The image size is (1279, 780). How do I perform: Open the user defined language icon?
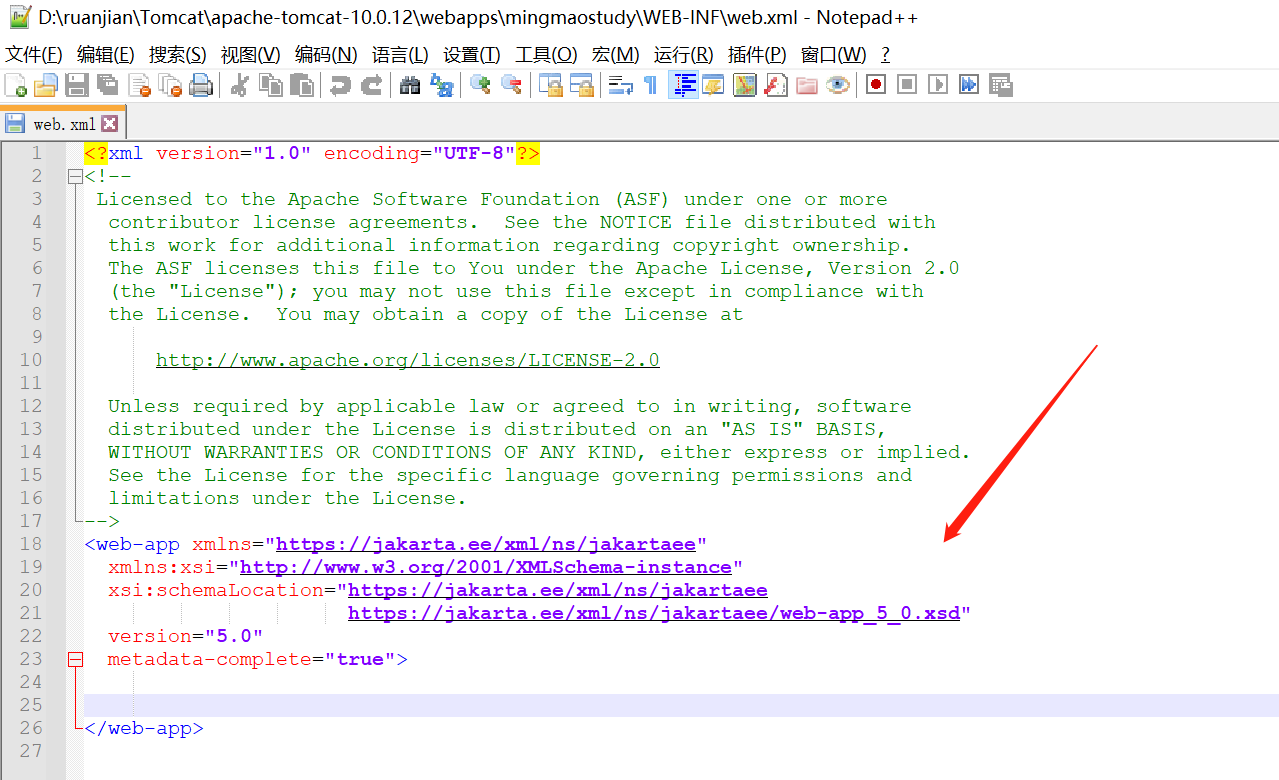point(713,85)
